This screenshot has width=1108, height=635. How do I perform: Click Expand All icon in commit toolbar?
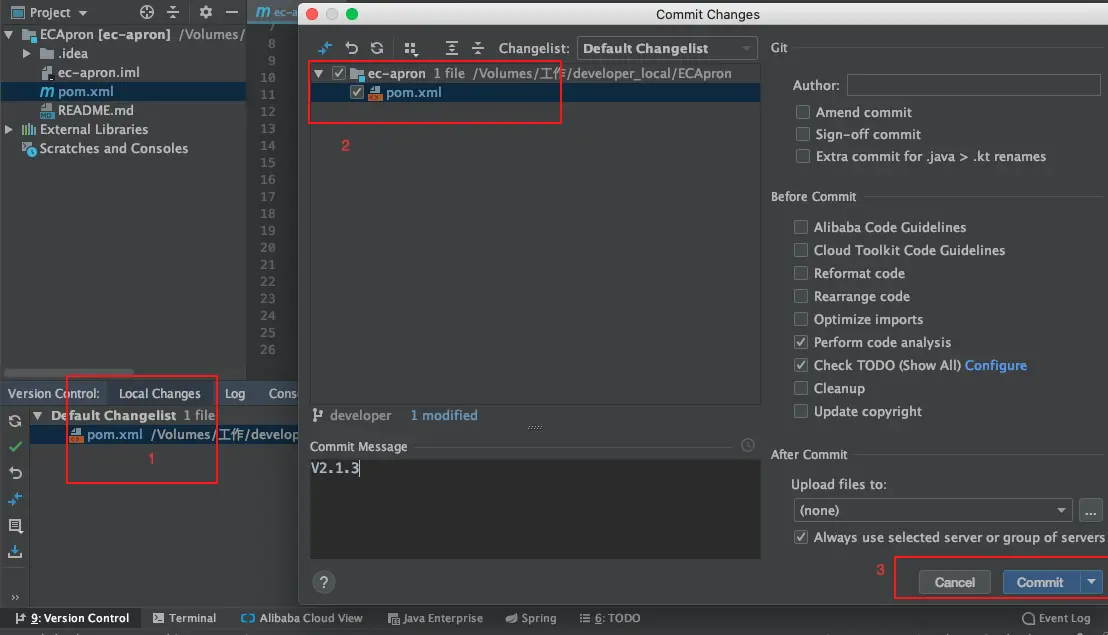coord(452,48)
